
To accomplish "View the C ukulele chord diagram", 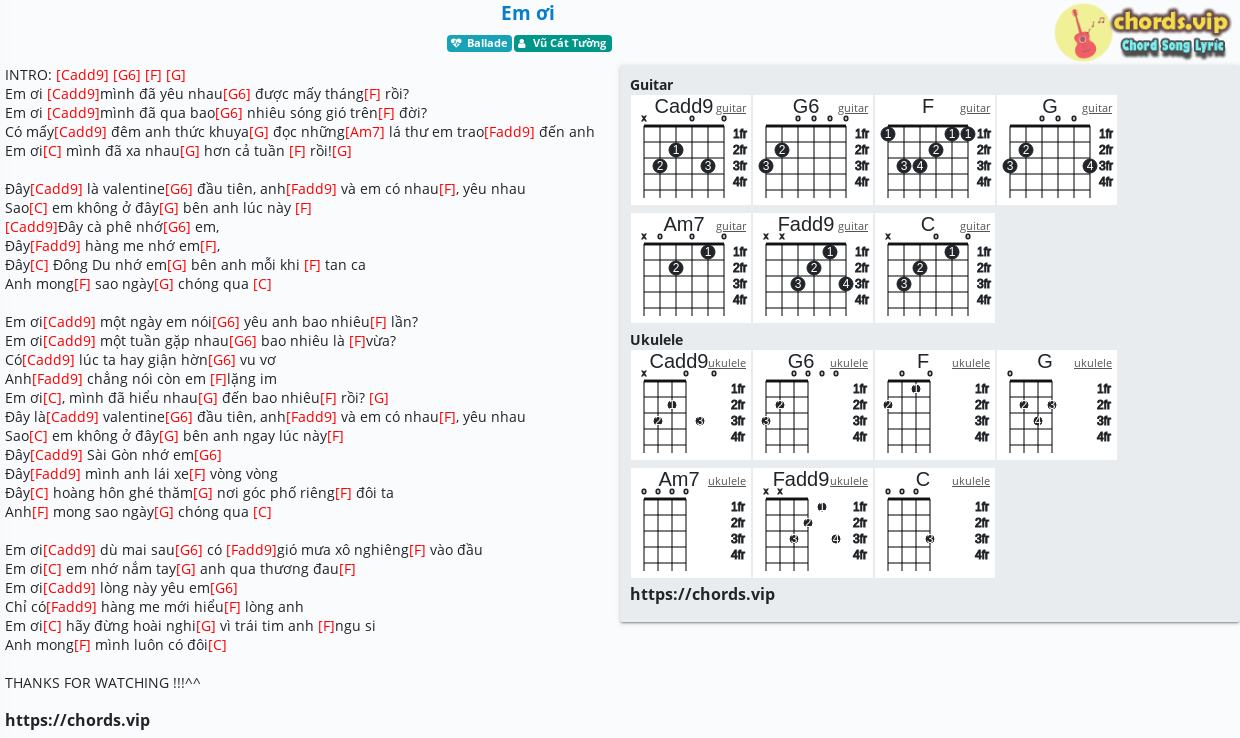I will (935, 523).
